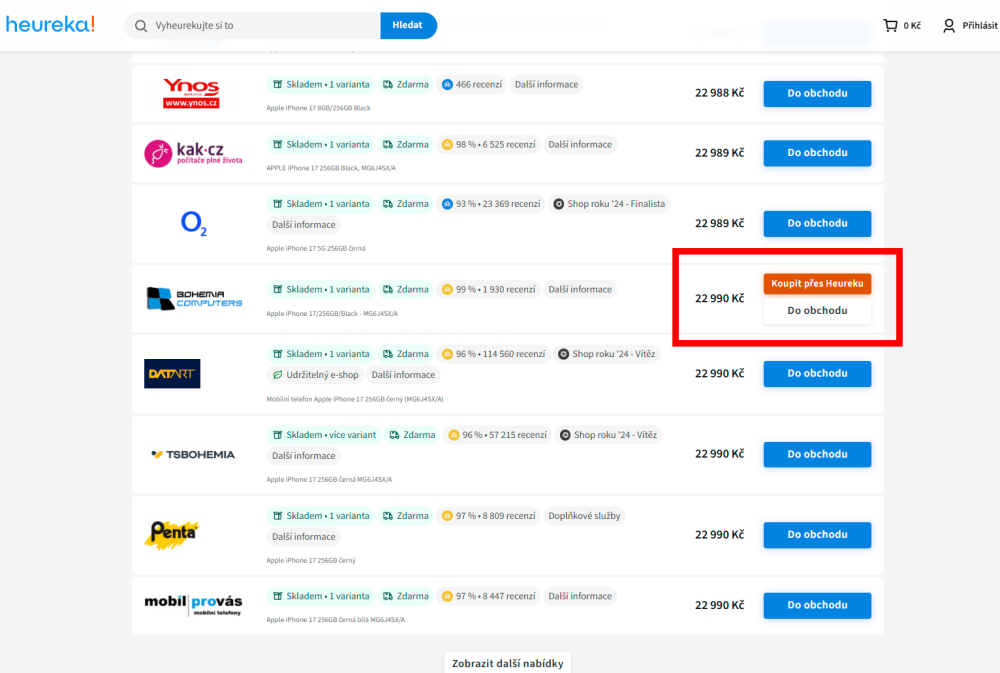The width and height of the screenshot is (1000, 673).
Task: Click the O2 shop logo
Action: click(x=193, y=223)
